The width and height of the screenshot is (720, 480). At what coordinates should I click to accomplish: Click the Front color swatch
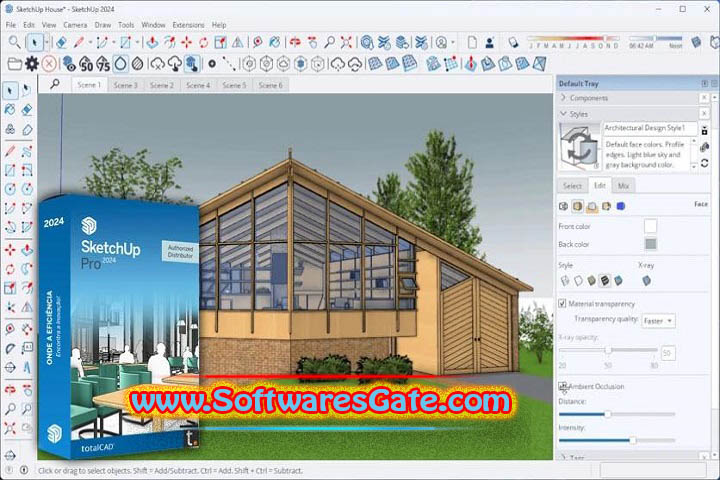[x=650, y=226]
